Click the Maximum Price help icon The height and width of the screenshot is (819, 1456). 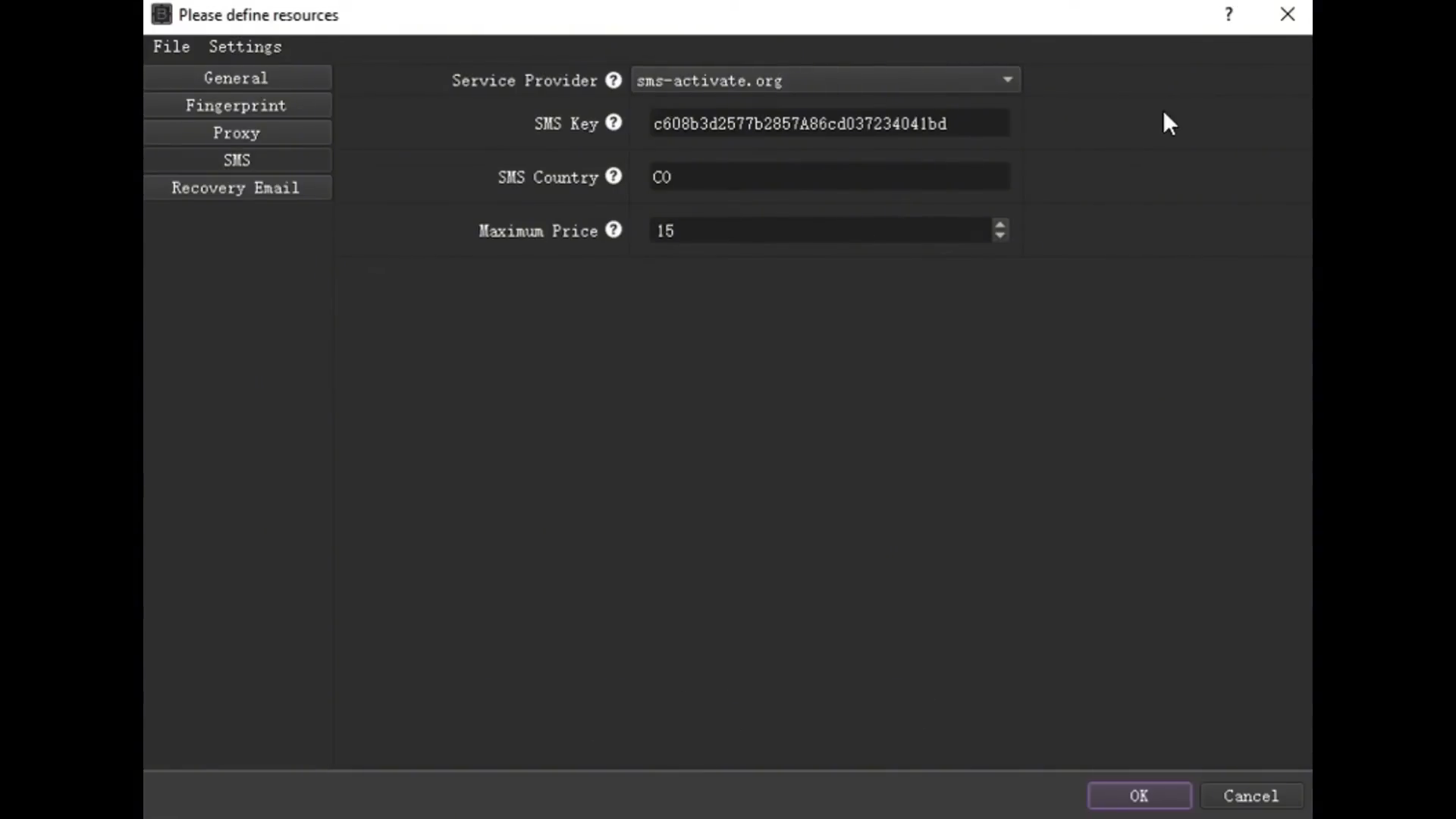click(x=613, y=229)
